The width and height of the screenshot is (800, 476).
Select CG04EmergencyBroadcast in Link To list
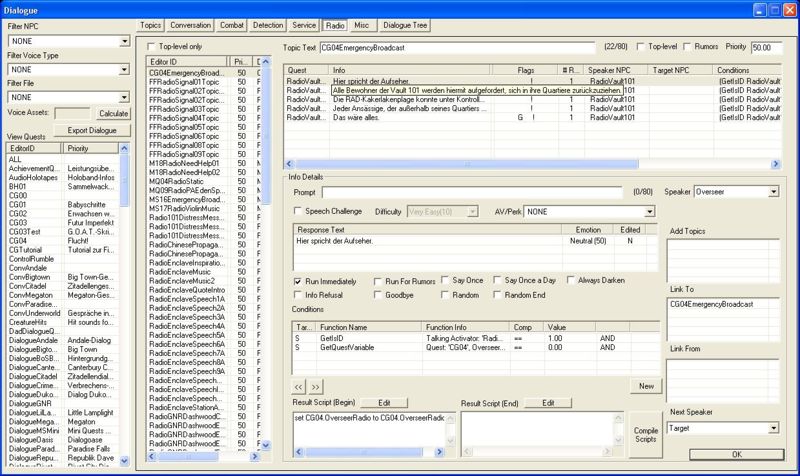coord(711,304)
